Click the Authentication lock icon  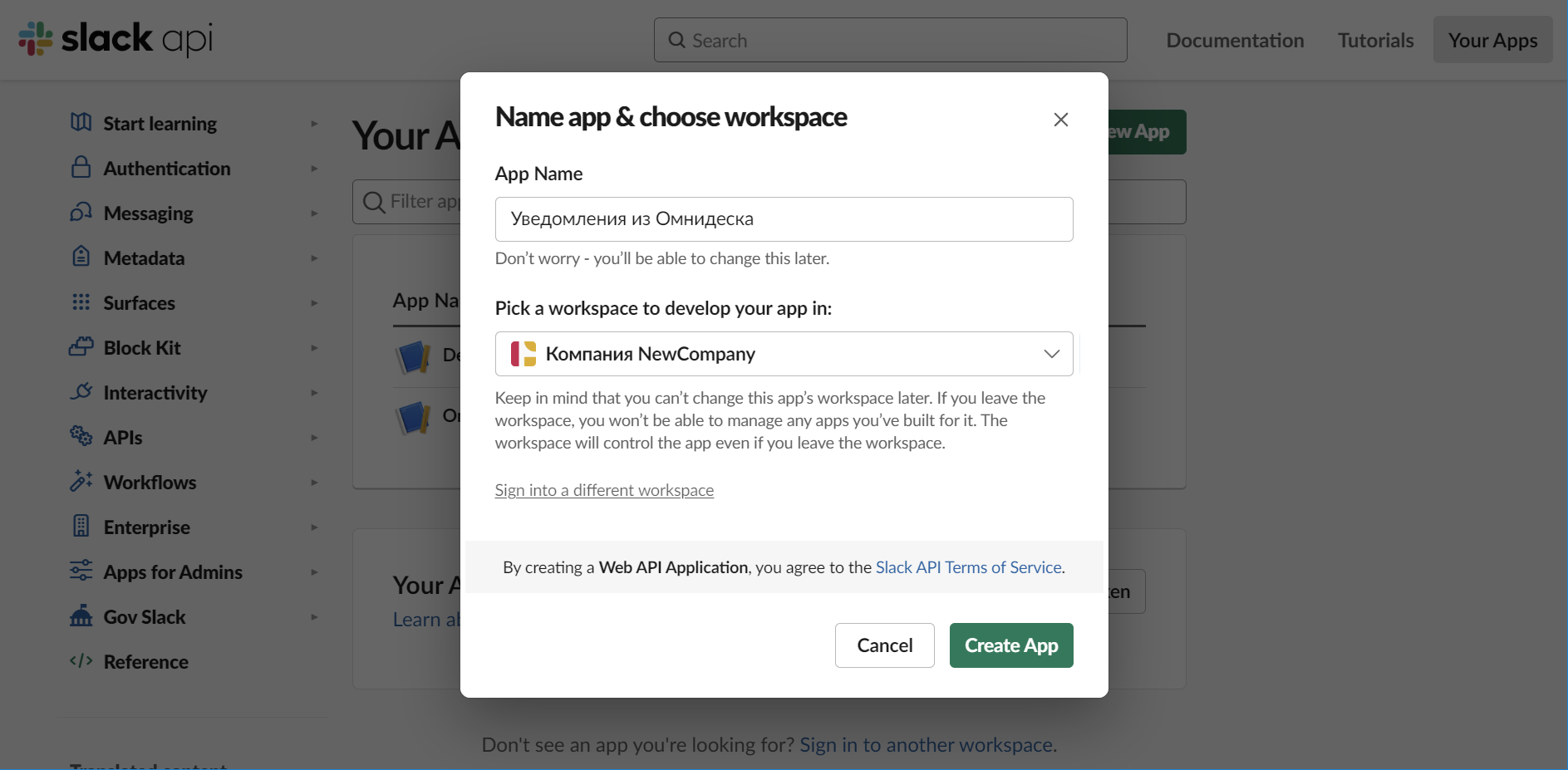81,168
